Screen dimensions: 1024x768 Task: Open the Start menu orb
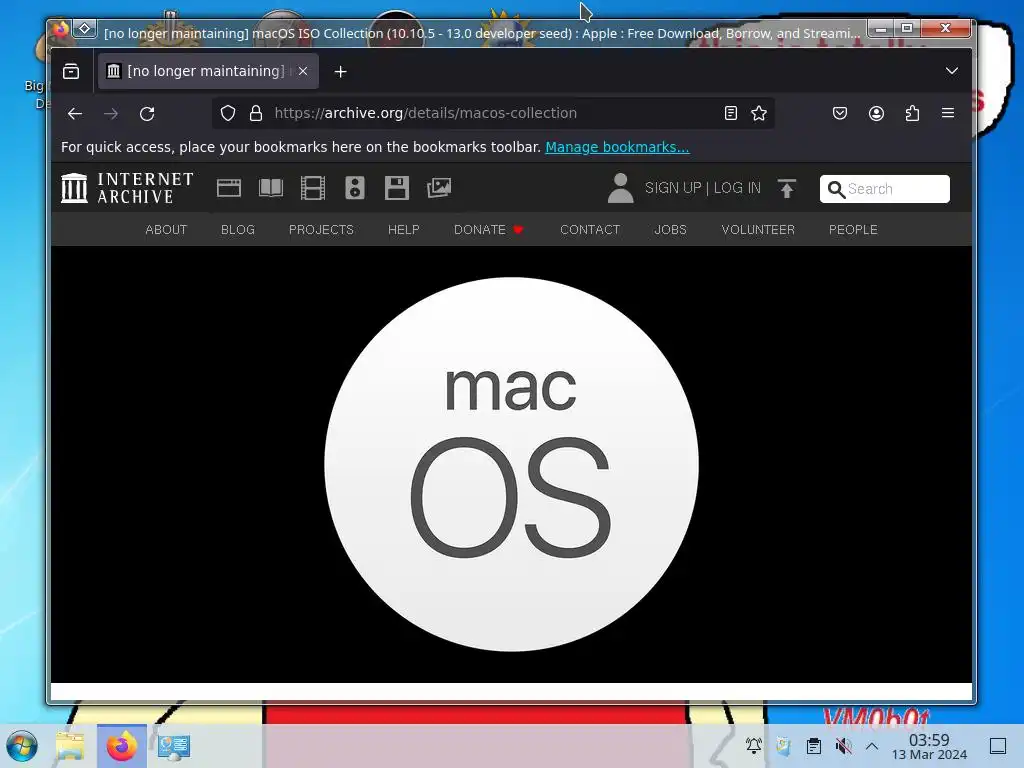(22, 746)
